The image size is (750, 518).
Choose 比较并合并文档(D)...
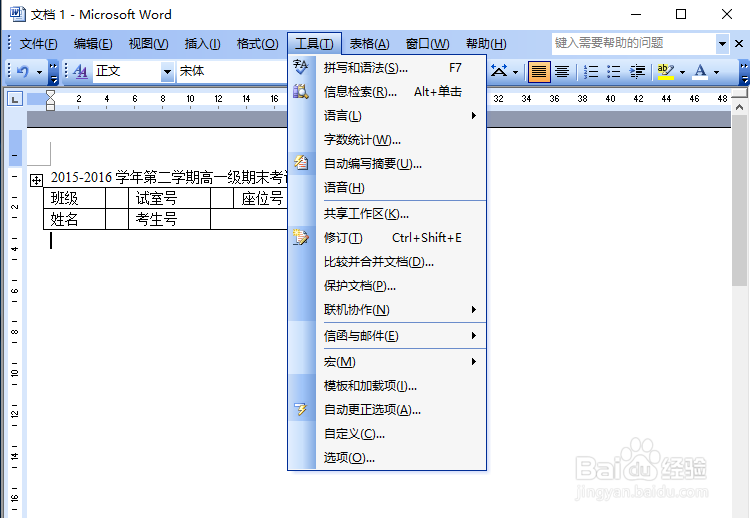[x=387, y=262]
